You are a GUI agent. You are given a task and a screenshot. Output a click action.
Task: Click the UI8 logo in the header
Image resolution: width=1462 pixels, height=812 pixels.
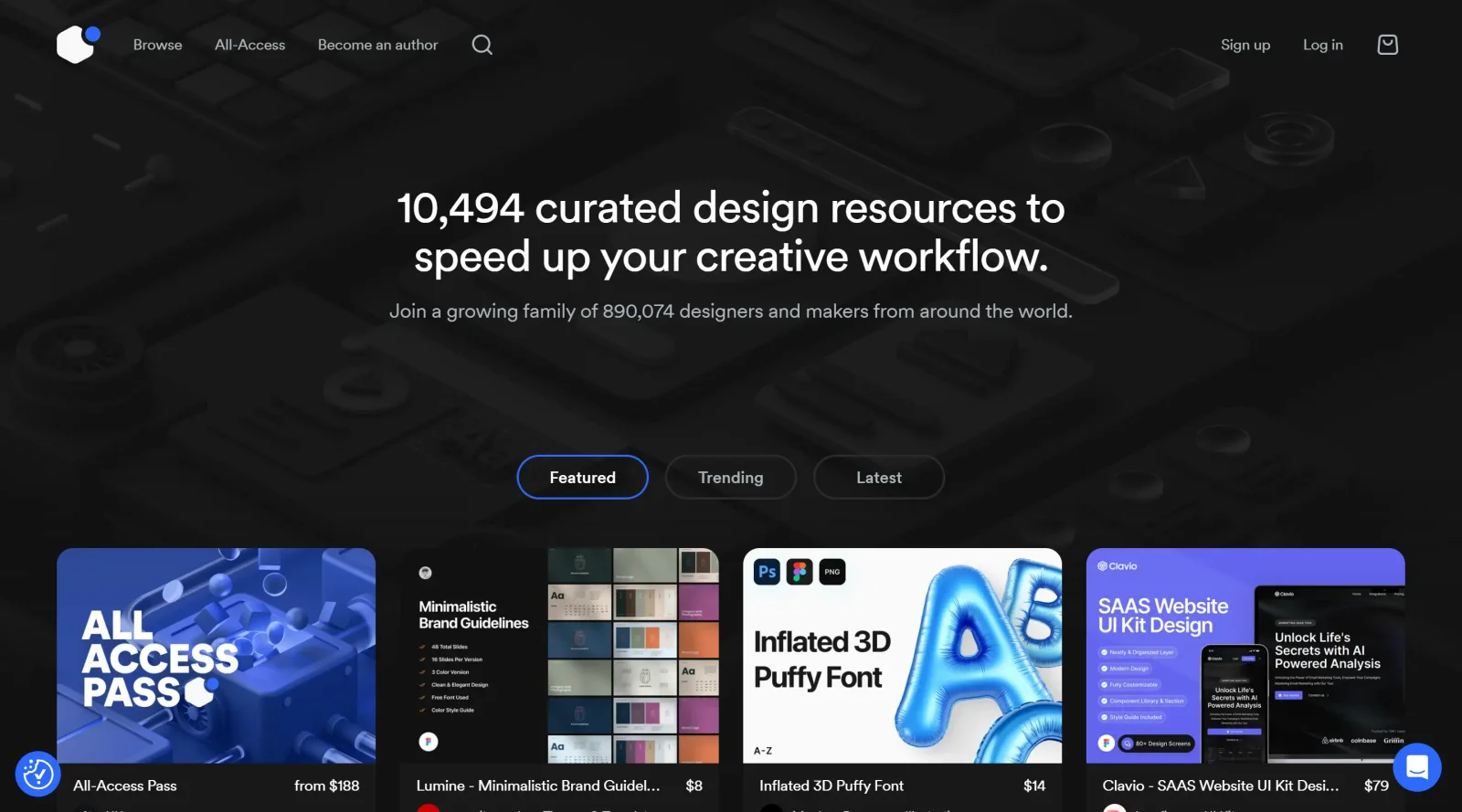[78, 44]
